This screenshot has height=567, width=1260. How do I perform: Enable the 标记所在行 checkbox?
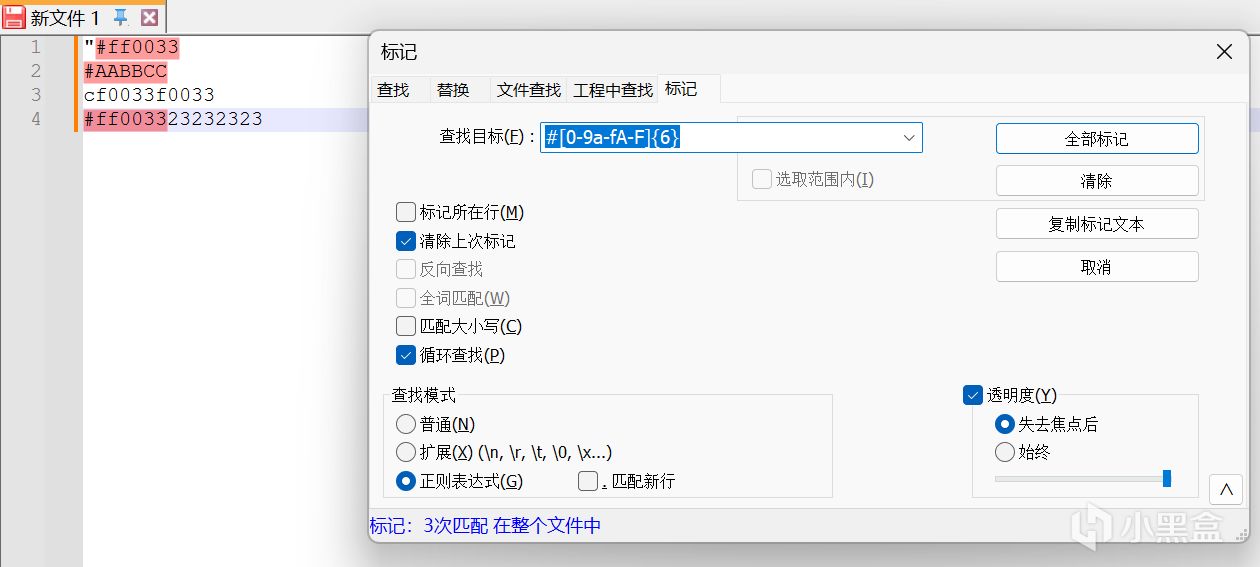tap(406, 212)
